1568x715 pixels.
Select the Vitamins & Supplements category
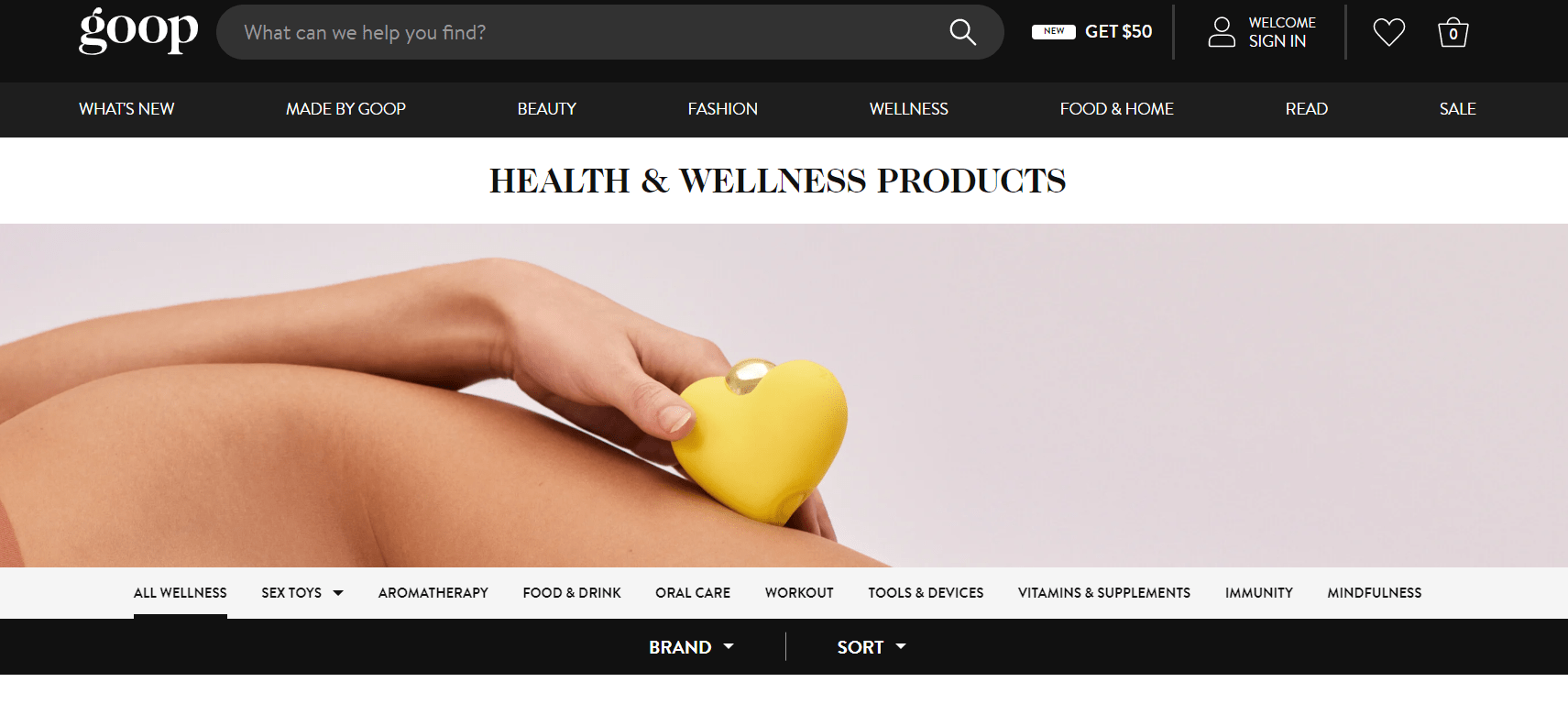[x=1104, y=593]
